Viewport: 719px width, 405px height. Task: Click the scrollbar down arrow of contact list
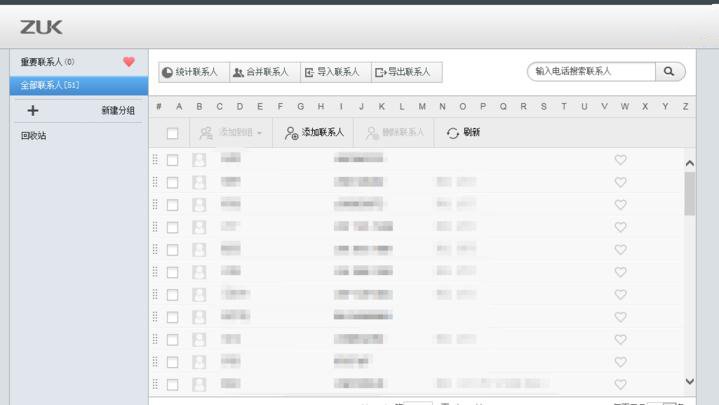[x=690, y=382]
